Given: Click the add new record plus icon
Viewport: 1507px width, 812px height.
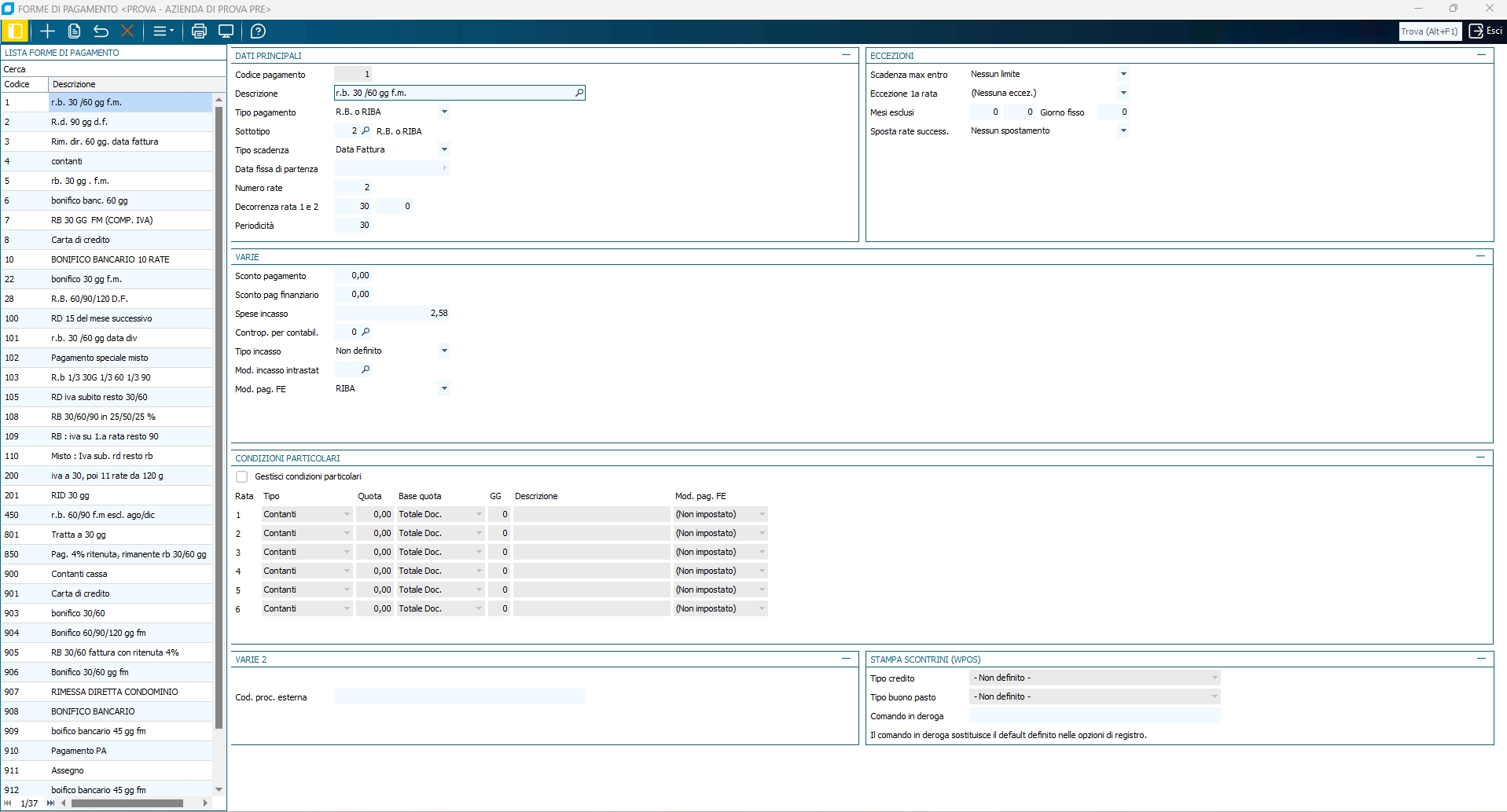Looking at the screenshot, I should (x=47, y=31).
